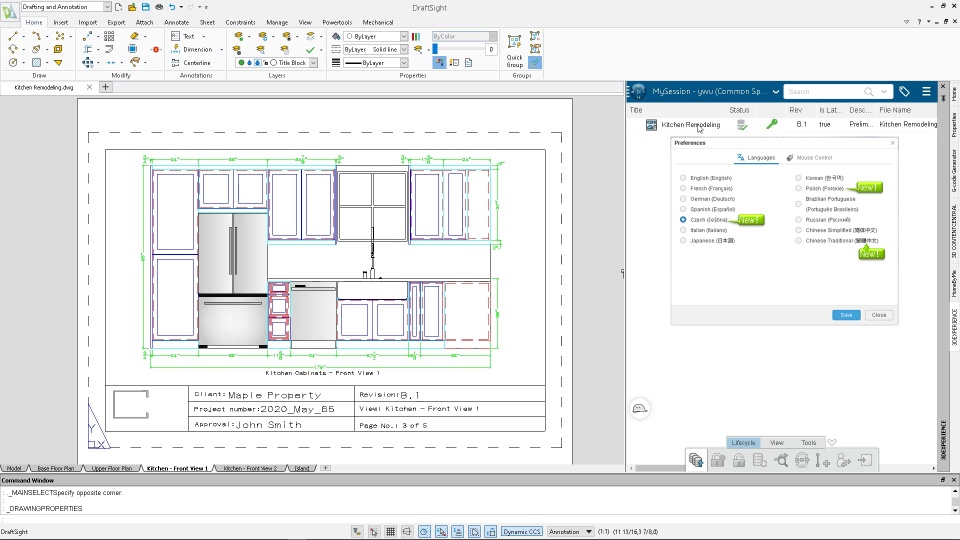The image size is (960, 540).
Task: Click the Save button in Preferences dialog
Action: click(x=846, y=315)
